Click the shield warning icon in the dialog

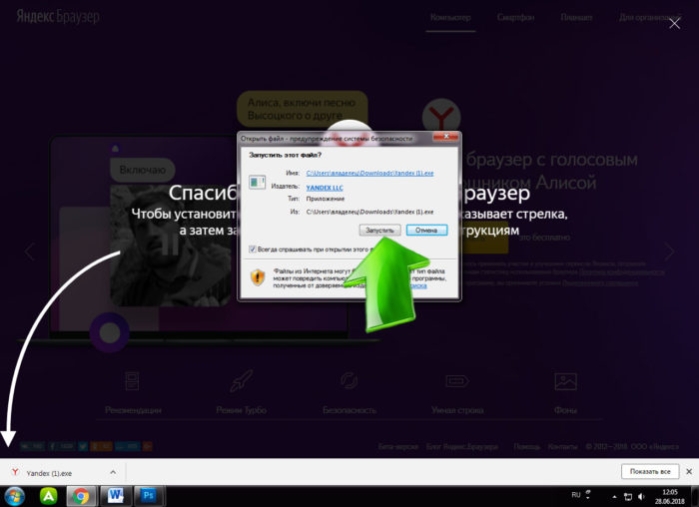tap(258, 277)
